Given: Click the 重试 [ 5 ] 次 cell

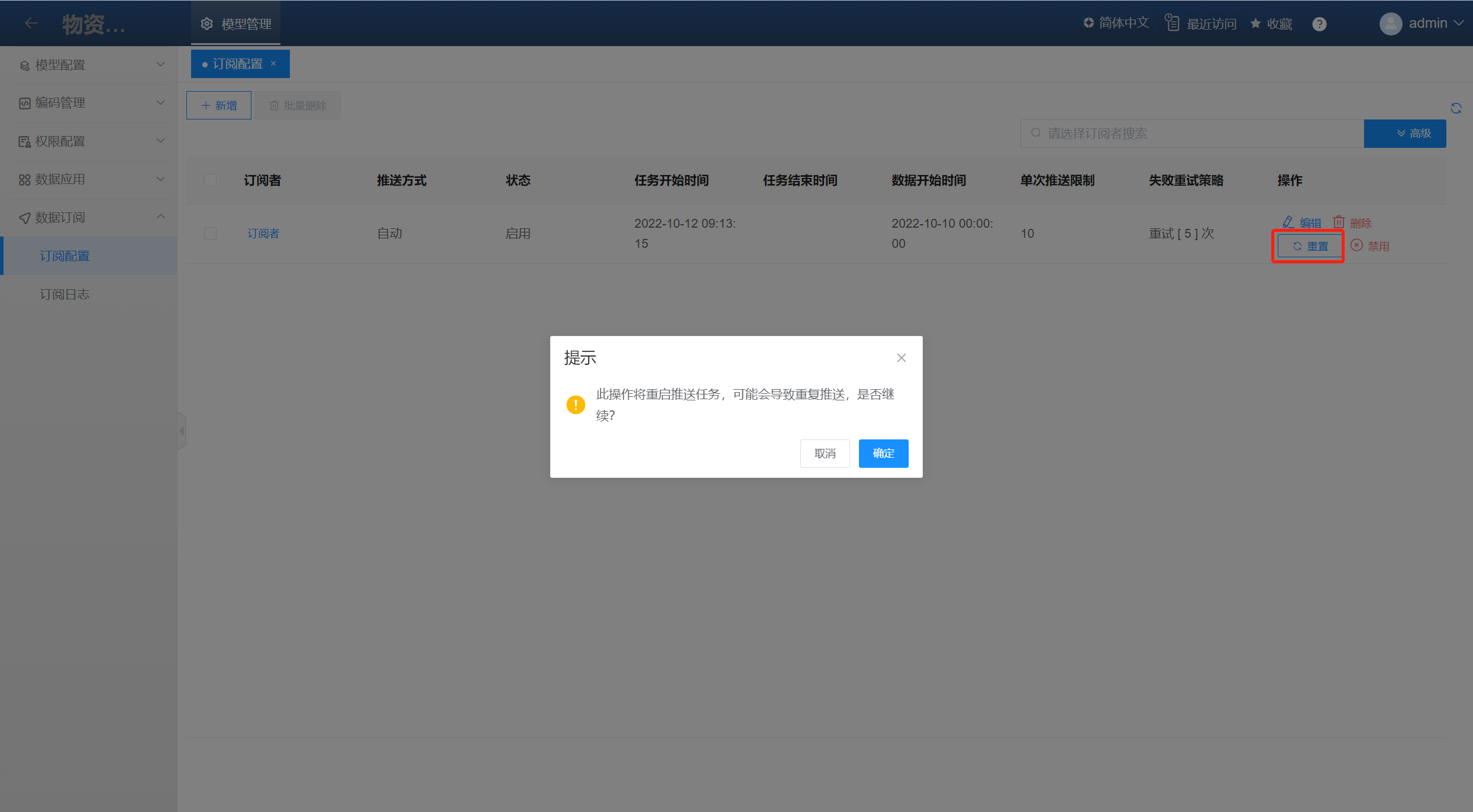Looking at the screenshot, I should [1181, 234].
